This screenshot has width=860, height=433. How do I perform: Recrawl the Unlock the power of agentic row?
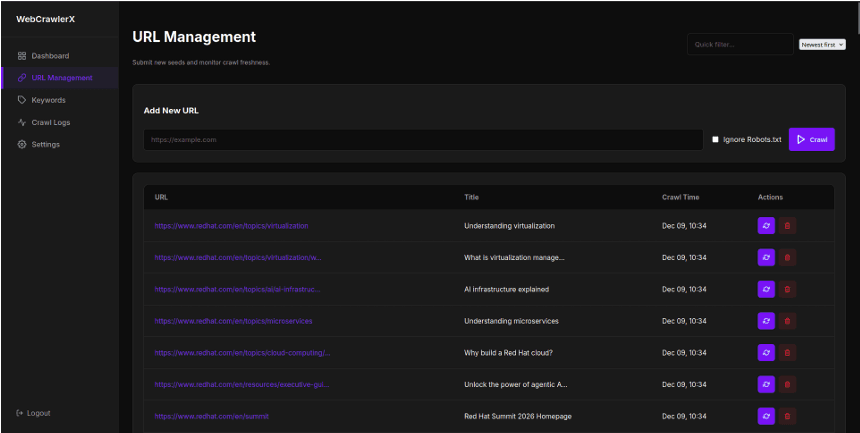(766, 384)
